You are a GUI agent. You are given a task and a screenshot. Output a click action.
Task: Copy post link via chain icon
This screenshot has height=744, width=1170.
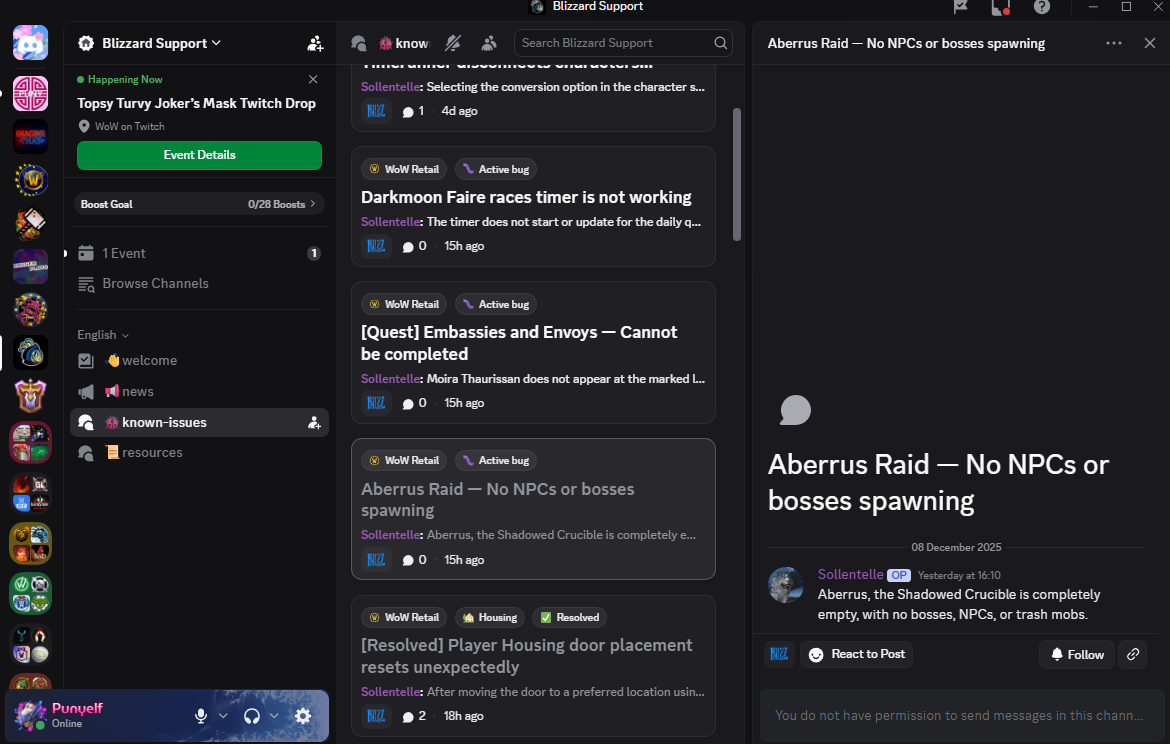[x=1133, y=654]
